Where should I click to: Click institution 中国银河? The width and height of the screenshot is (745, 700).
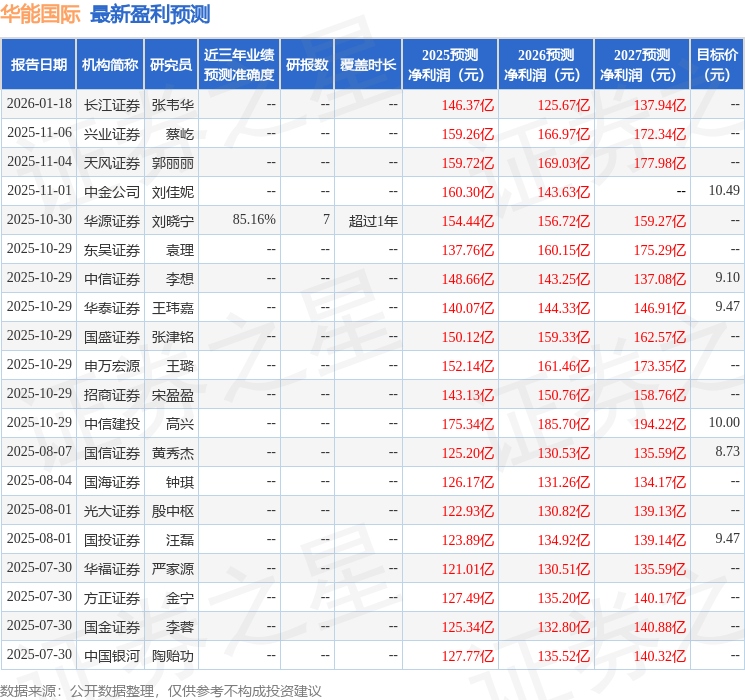coord(112,656)
